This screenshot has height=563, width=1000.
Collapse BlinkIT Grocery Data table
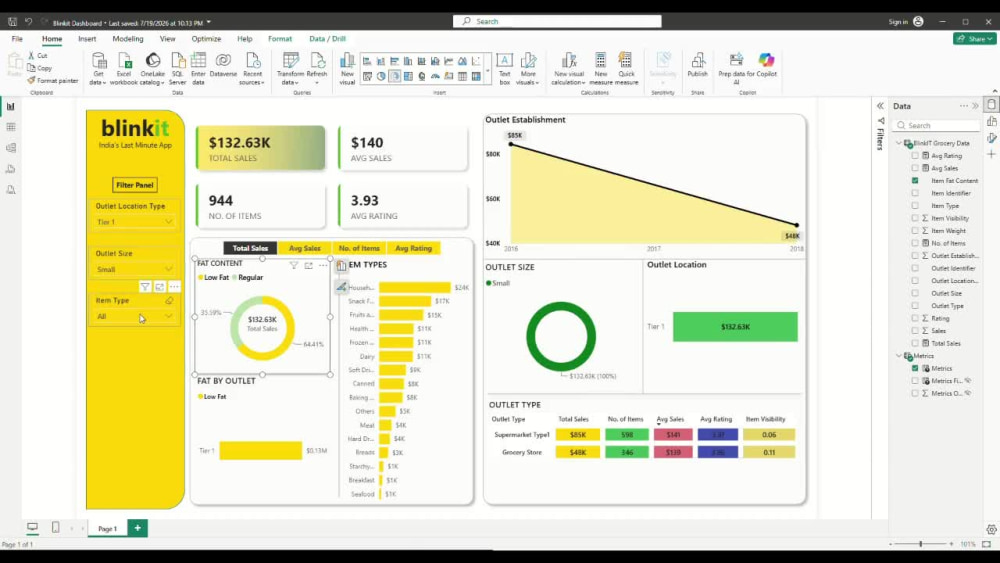899,143
